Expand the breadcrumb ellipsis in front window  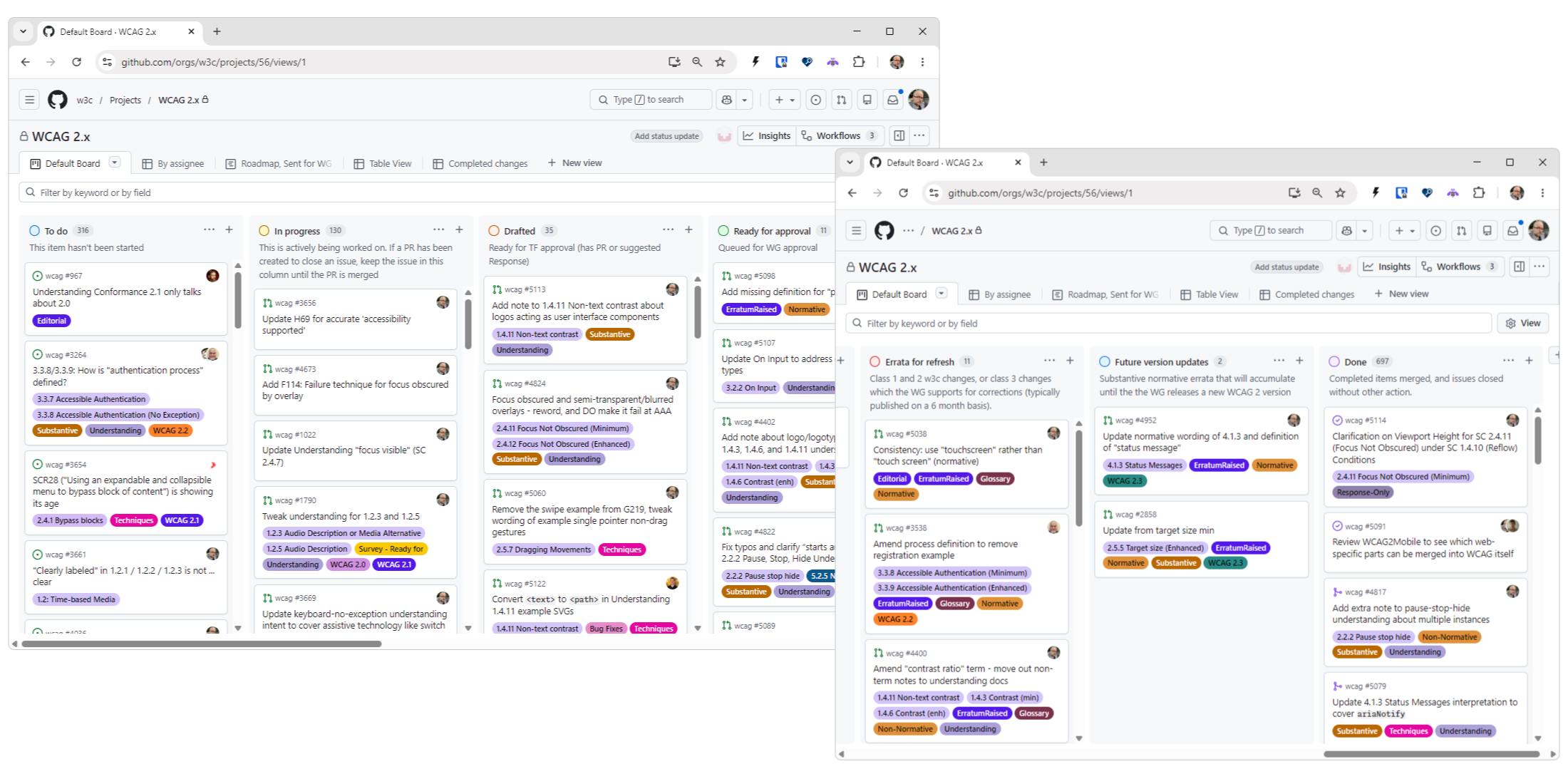pos(908,231)
